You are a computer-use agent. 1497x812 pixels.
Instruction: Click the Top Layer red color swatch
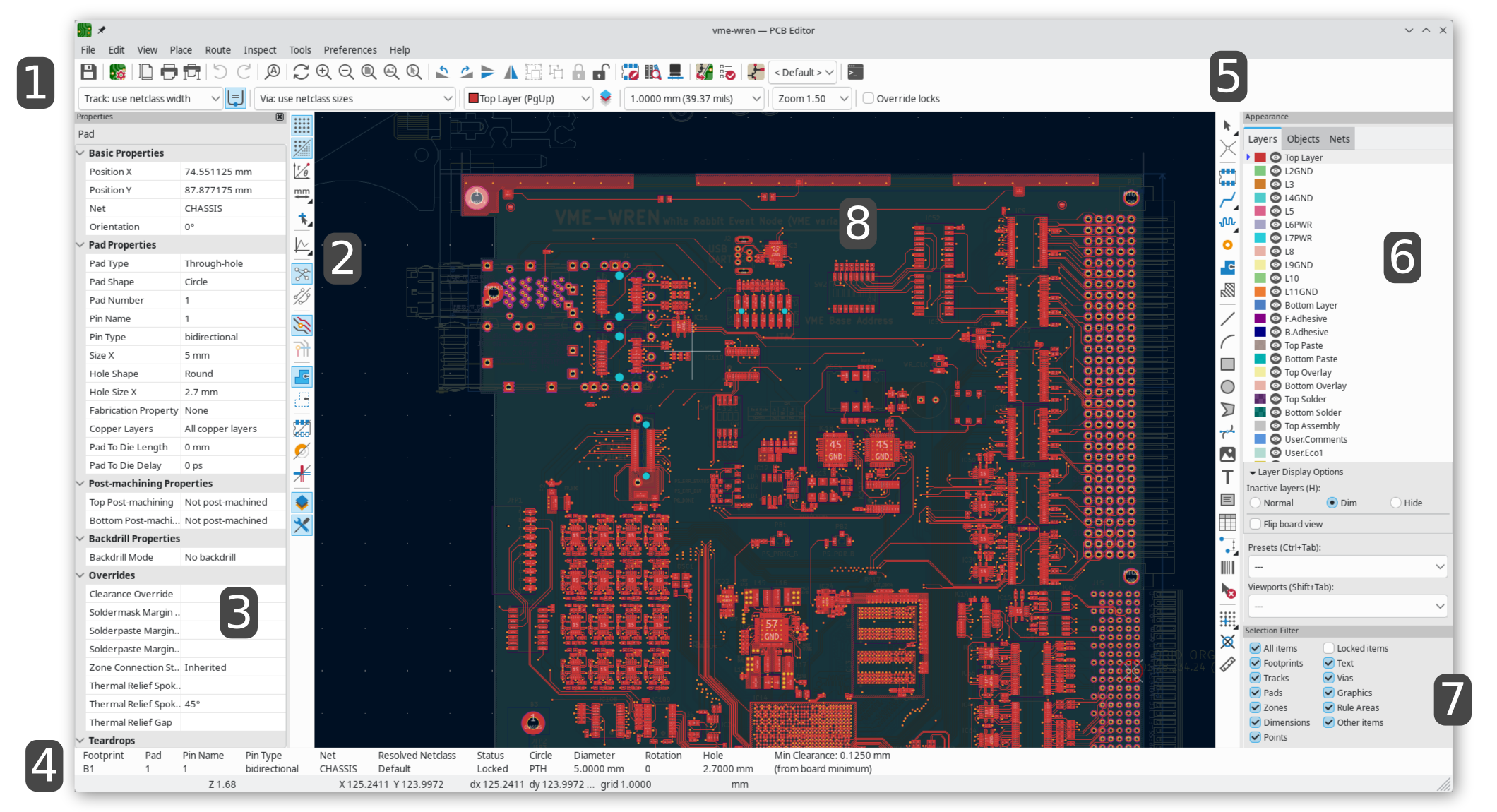click(x=1260, y=157)
